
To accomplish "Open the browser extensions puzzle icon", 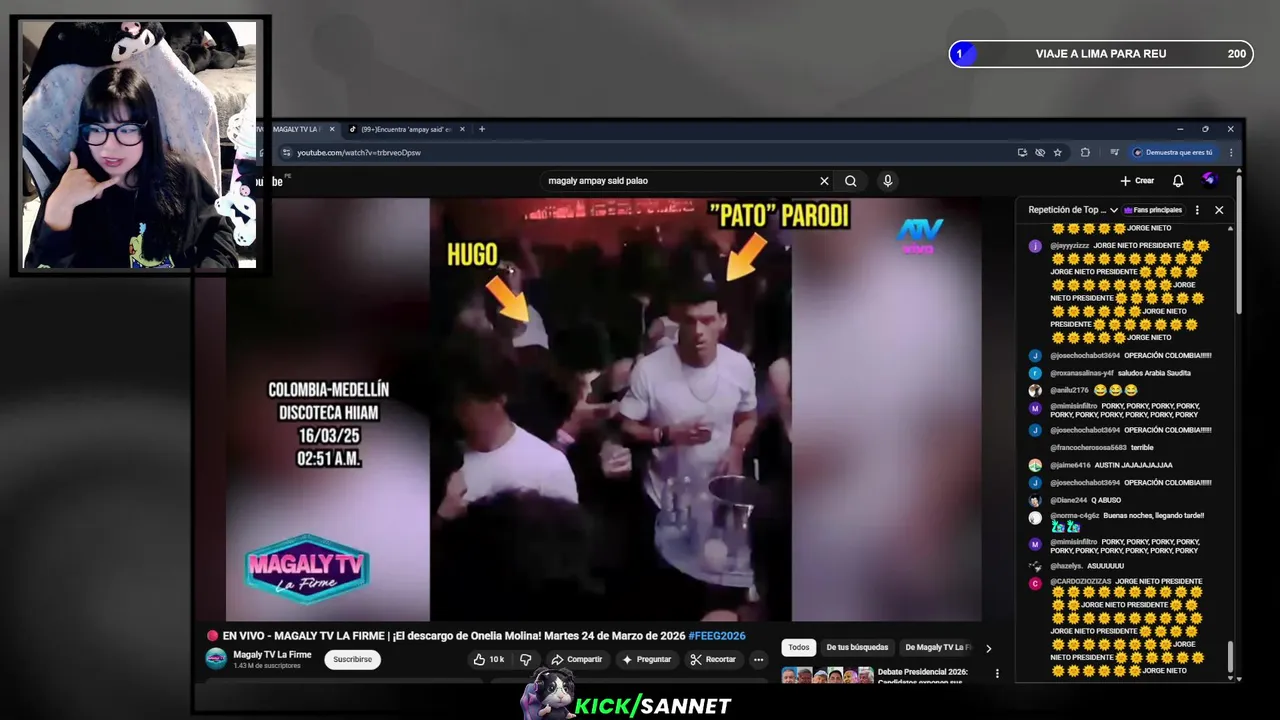I will [x=1085, y=153].
